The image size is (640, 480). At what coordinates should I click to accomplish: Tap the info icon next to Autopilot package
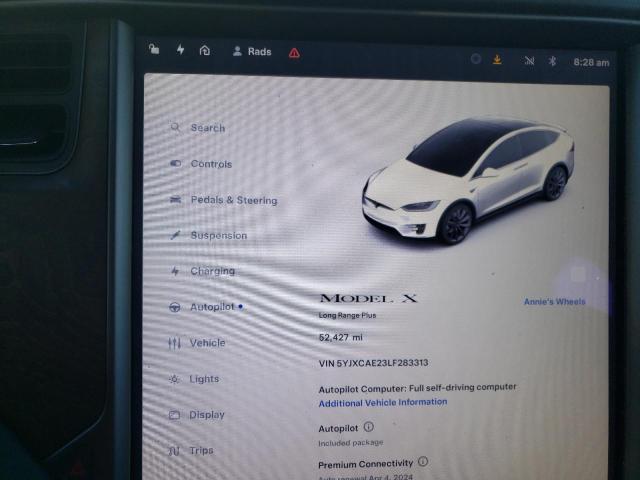tap(368, 427)
